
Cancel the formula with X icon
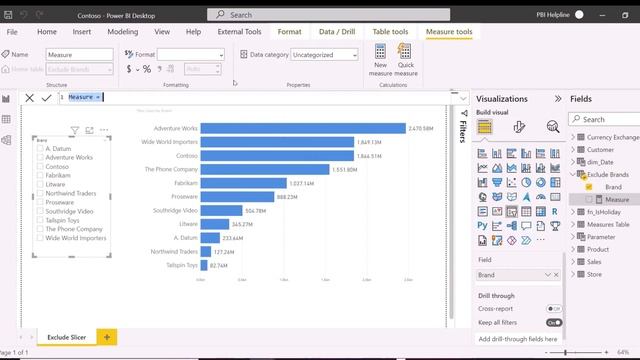pyautogui.click(x=29, y=98)
